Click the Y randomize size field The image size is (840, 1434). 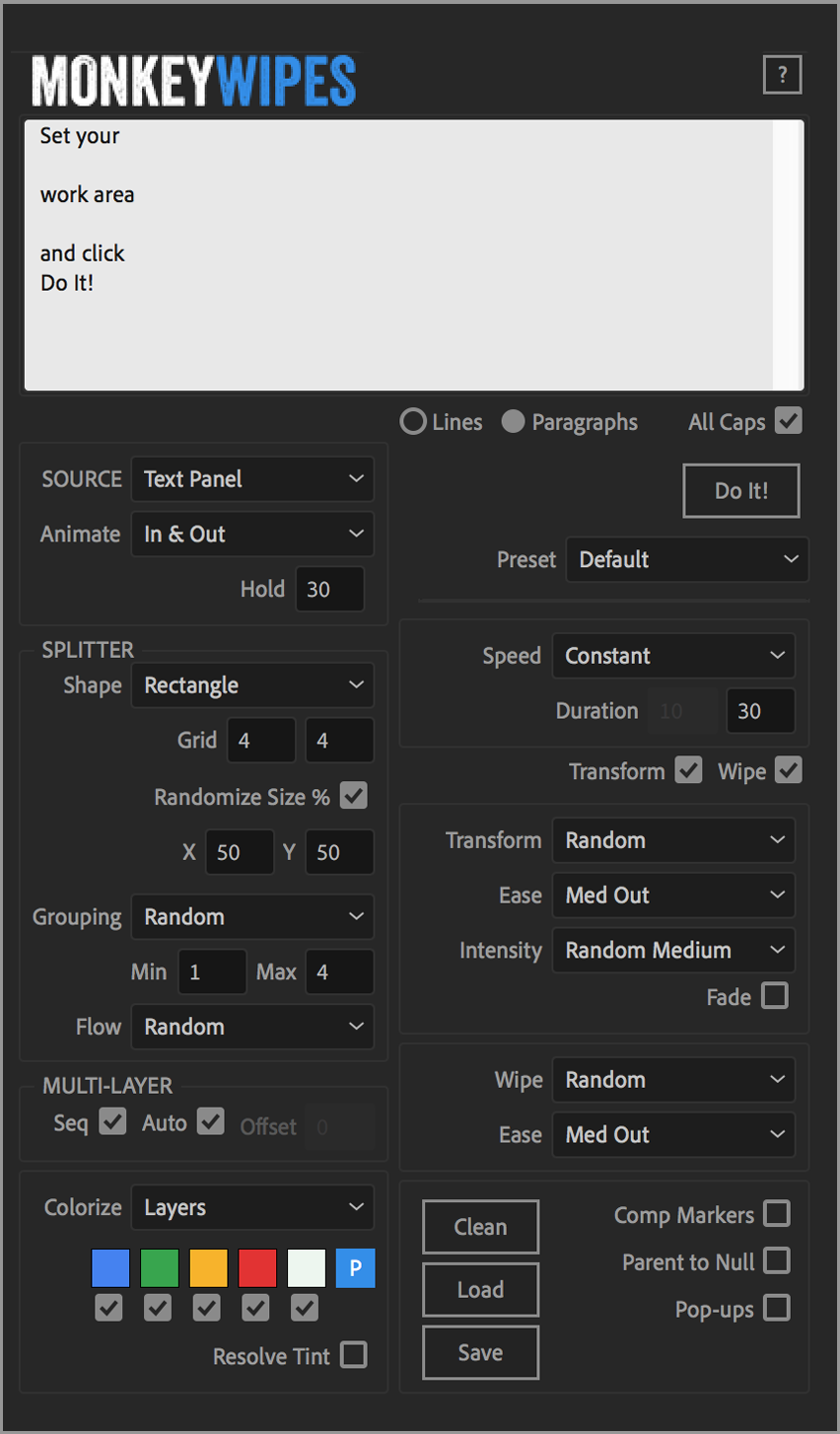[x=340, y=852]
